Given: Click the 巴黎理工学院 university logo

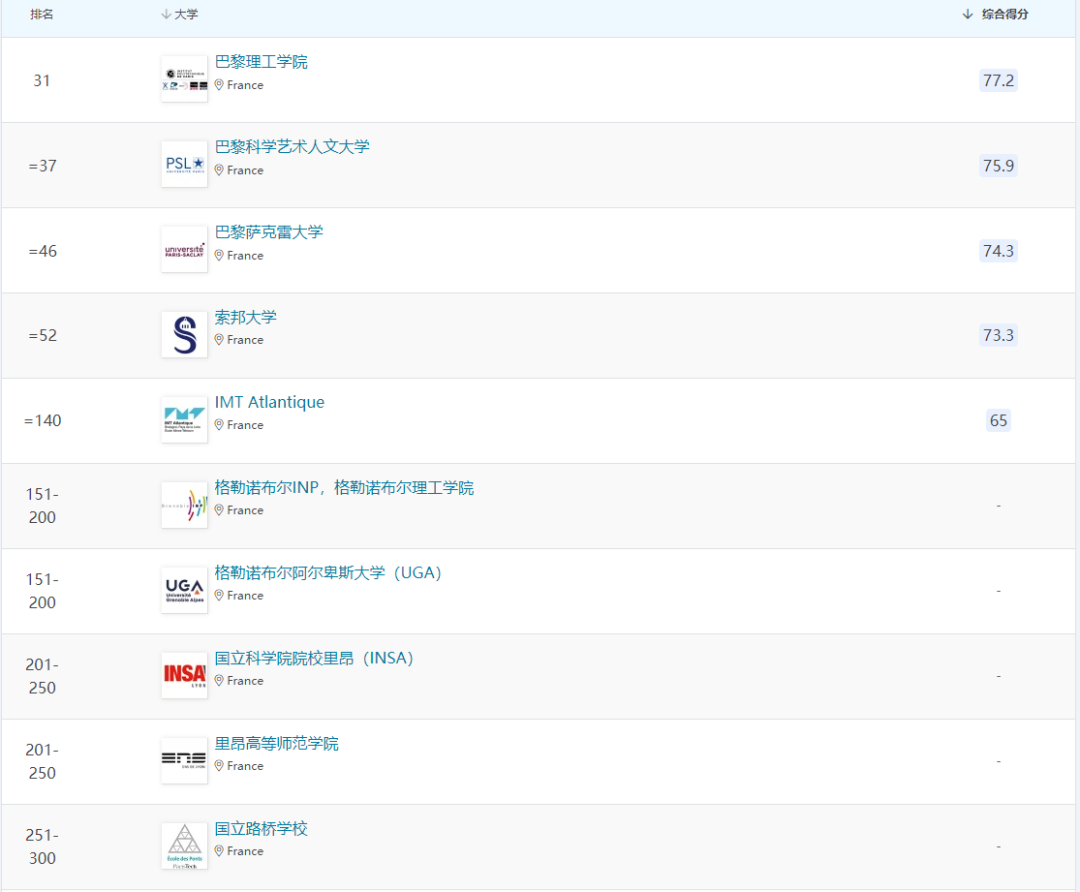Looking at the screenshot, I should (x=184, y=78).
